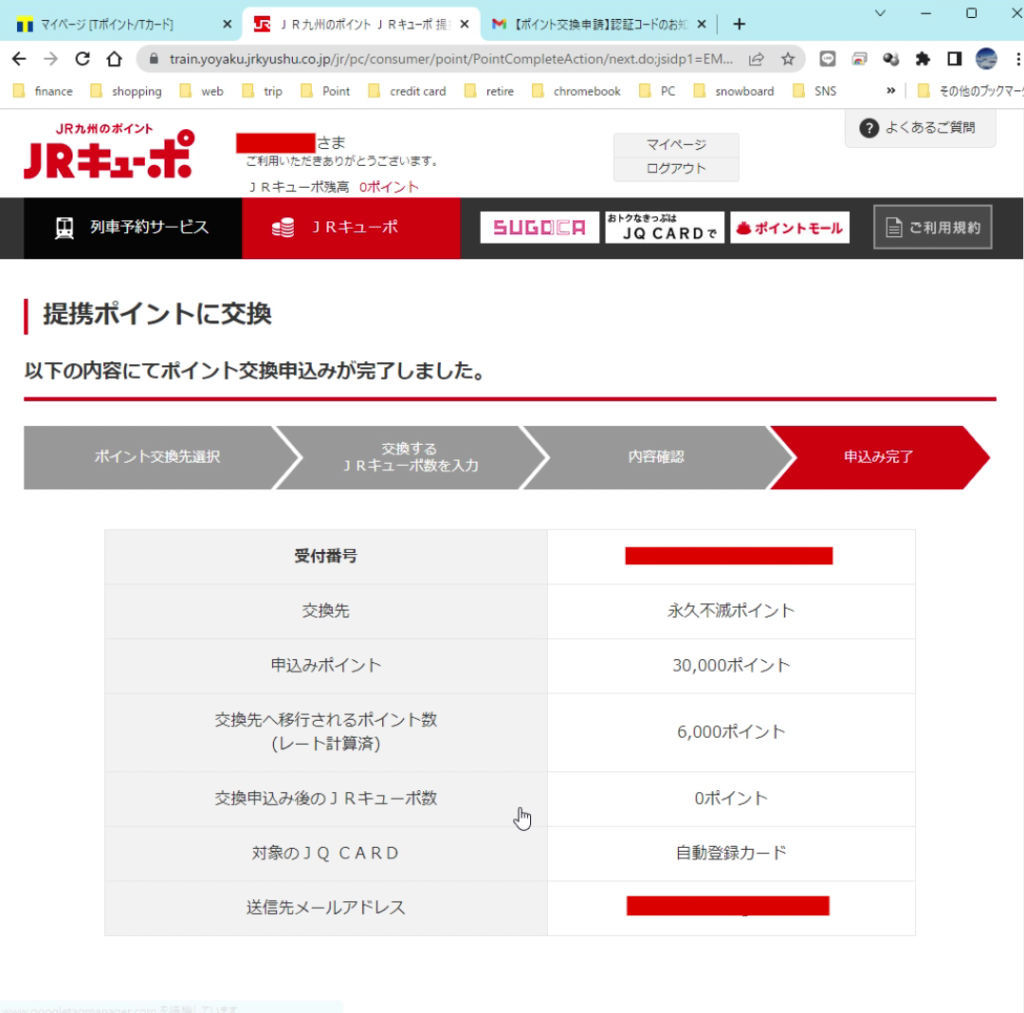
Task: Open the trip bookmark folder
Action: pos(263,91)
